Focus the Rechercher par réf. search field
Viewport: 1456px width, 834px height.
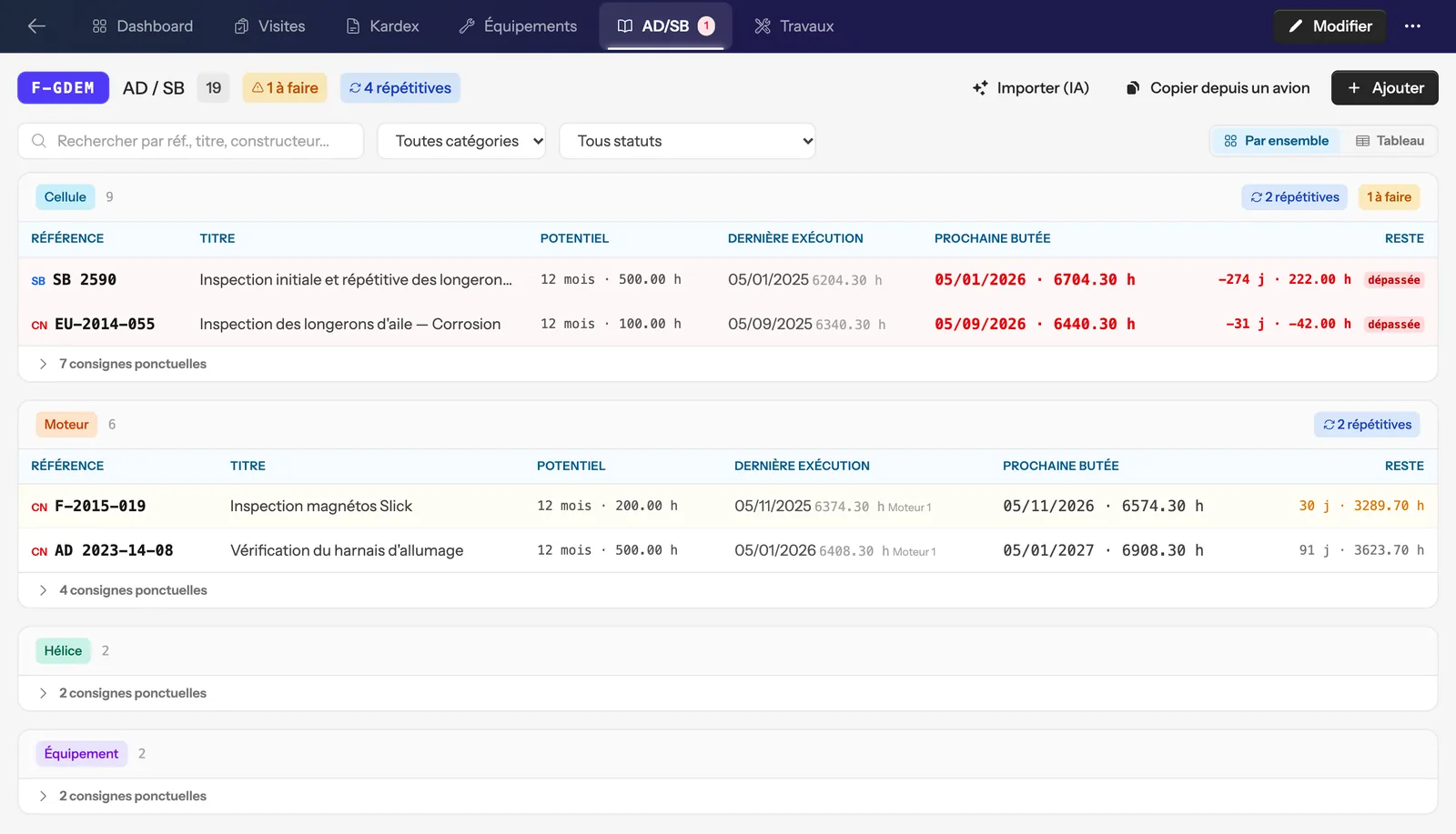tap(191, 141)
